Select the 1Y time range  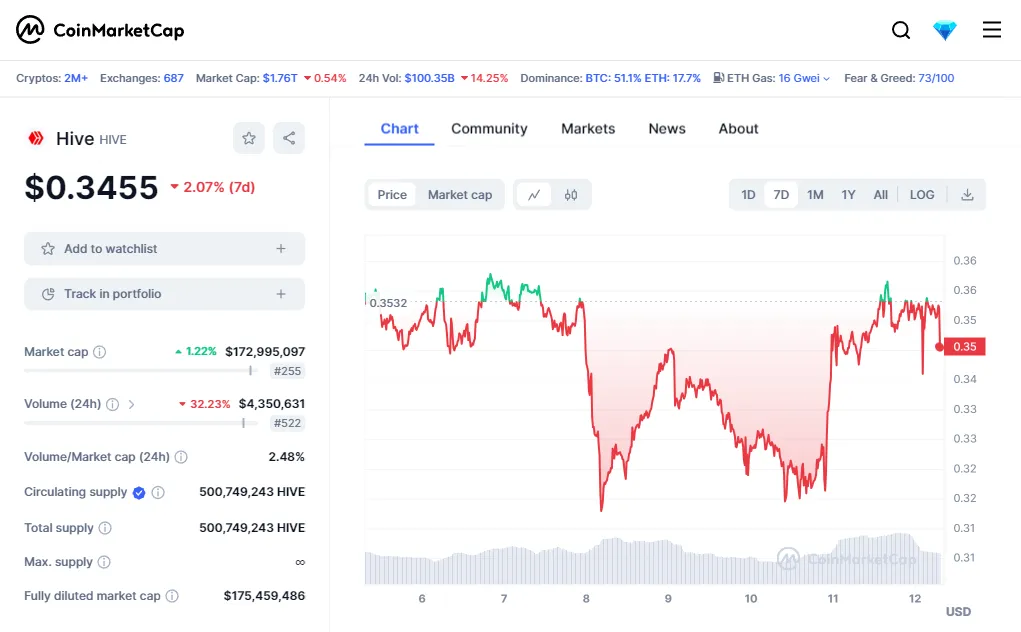pos(848,195)
